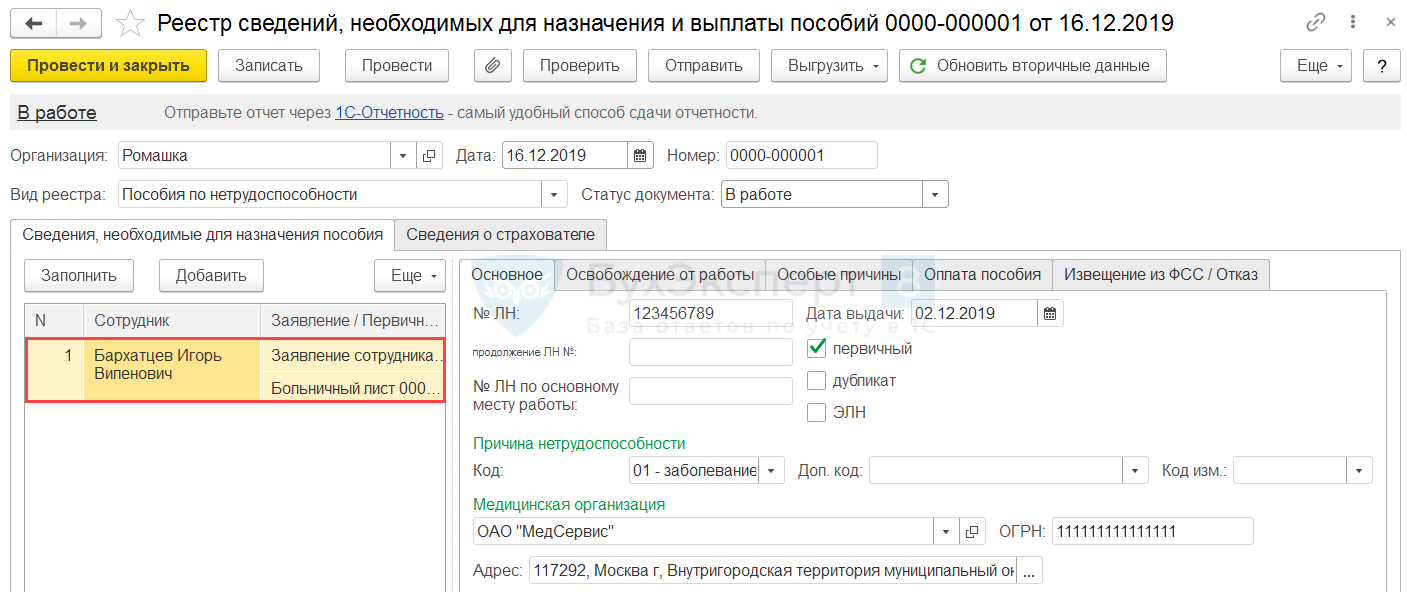The width and height of the screenshot is (1407, 592).
Task: Enable the дубликат checkbox
Action: click(816, 381)
